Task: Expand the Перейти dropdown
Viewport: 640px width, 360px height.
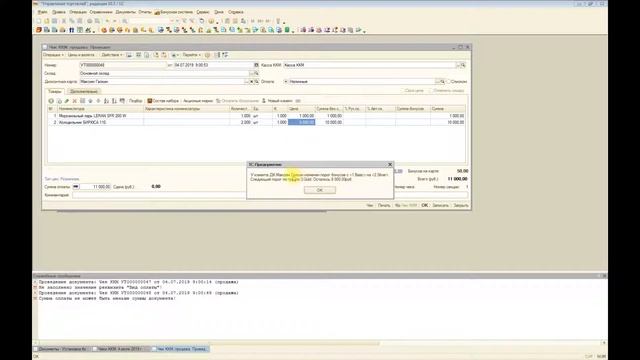Action: coord(191,55)
